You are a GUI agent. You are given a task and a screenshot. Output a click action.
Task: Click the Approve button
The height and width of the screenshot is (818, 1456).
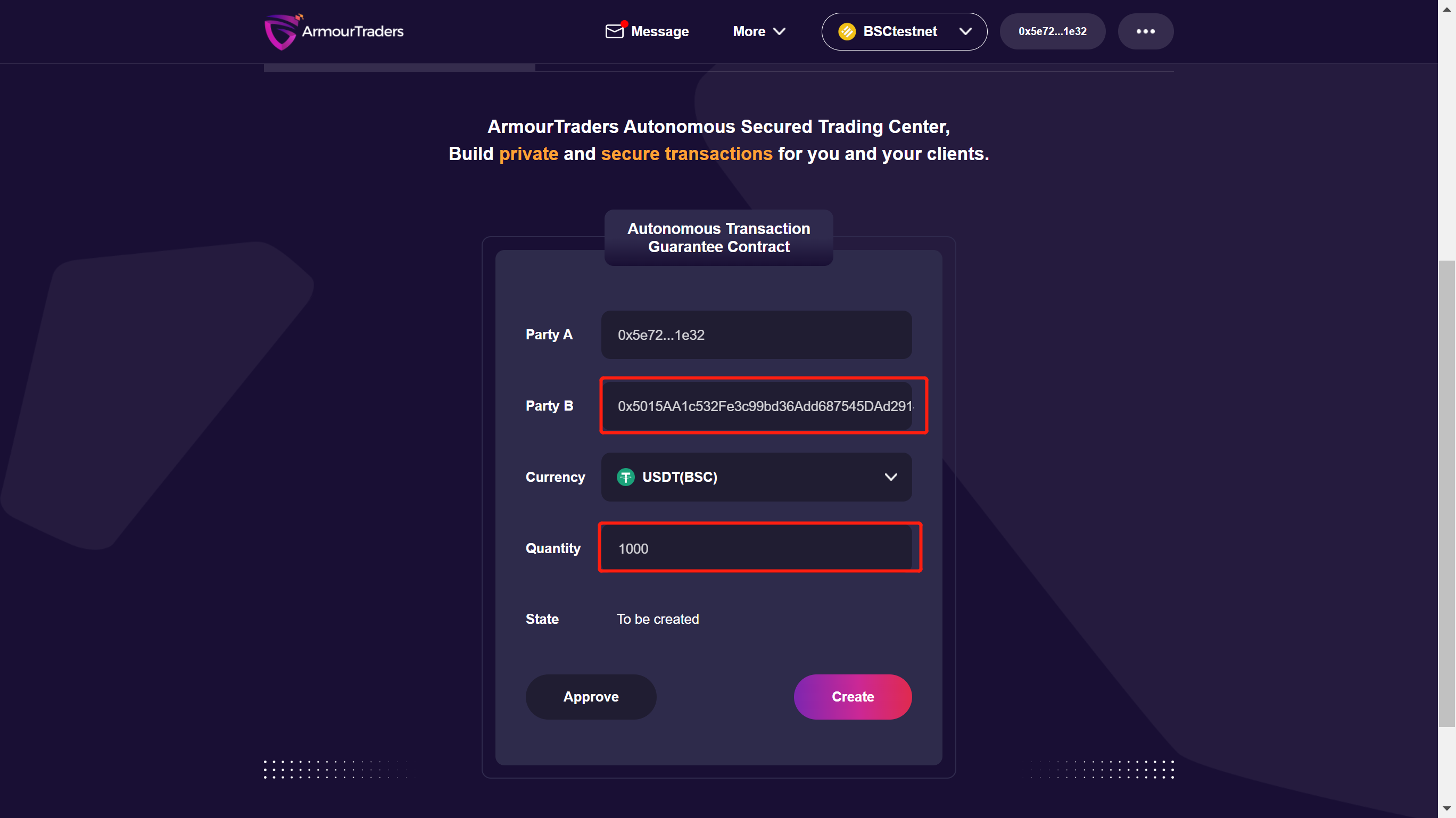(591, 697)
